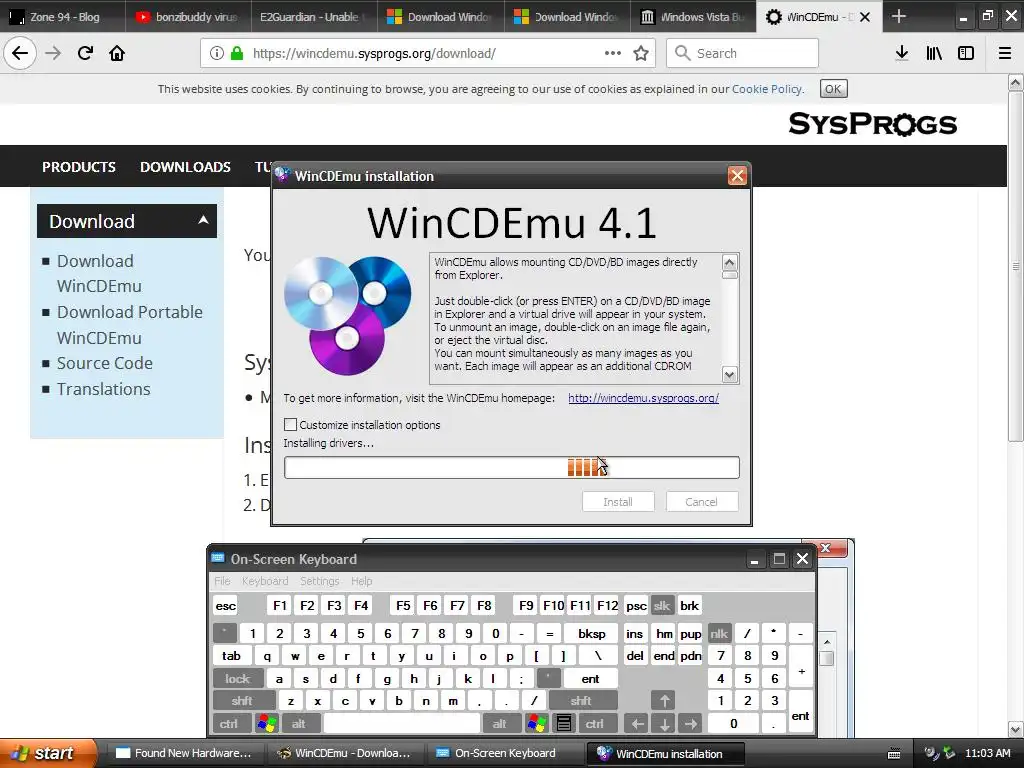The width and height of the screenshot is (1024, 768).
Task: Tap the up arrow key on keyboard
Action: click(x=664, y=701)
